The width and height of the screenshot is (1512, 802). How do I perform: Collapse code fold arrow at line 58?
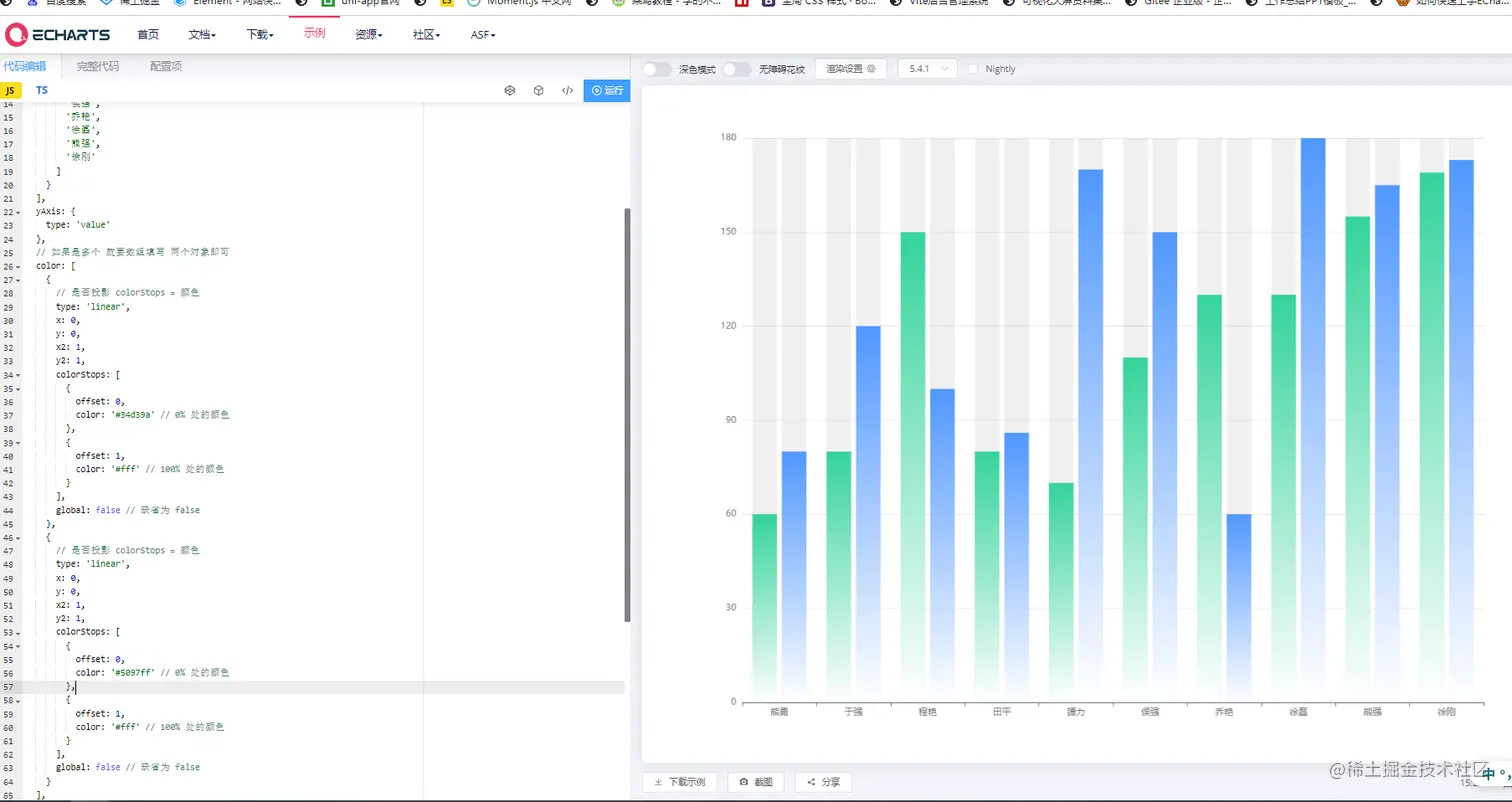point(19,700)
